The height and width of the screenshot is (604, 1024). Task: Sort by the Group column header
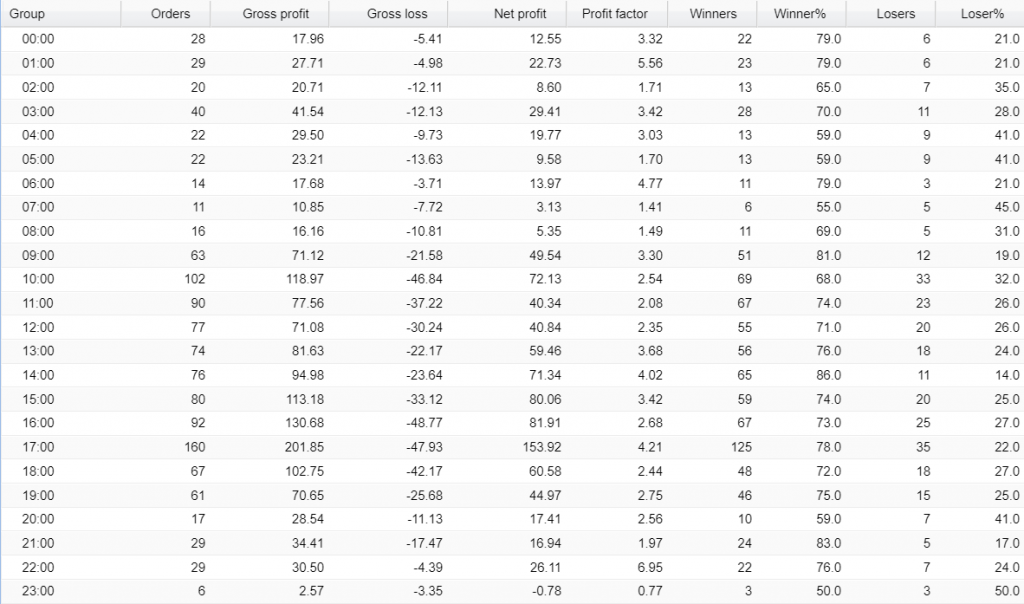tap(27, 14)
